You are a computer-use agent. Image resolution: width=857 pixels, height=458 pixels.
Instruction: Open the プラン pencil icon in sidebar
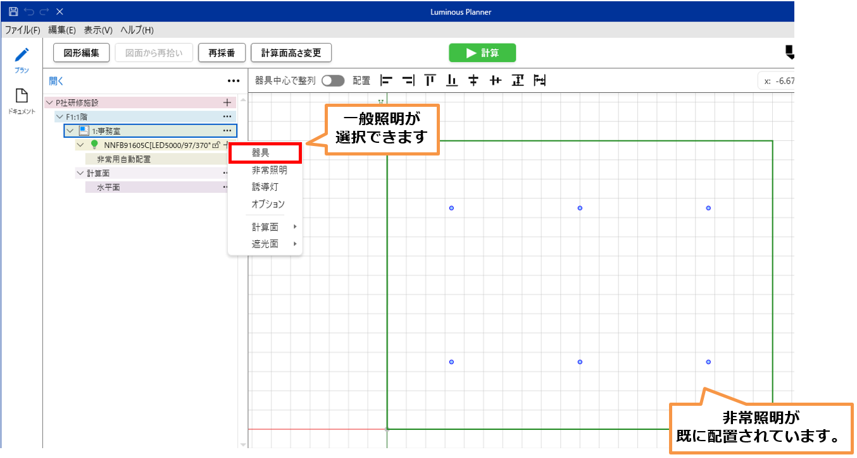(21, 55)
